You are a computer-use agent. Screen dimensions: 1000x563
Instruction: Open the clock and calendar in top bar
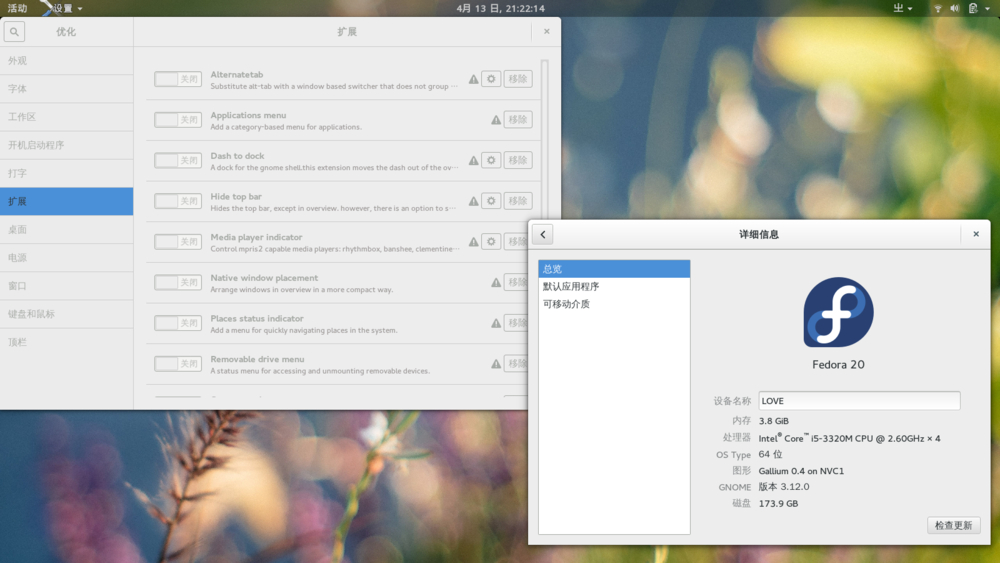coord(501,8)
